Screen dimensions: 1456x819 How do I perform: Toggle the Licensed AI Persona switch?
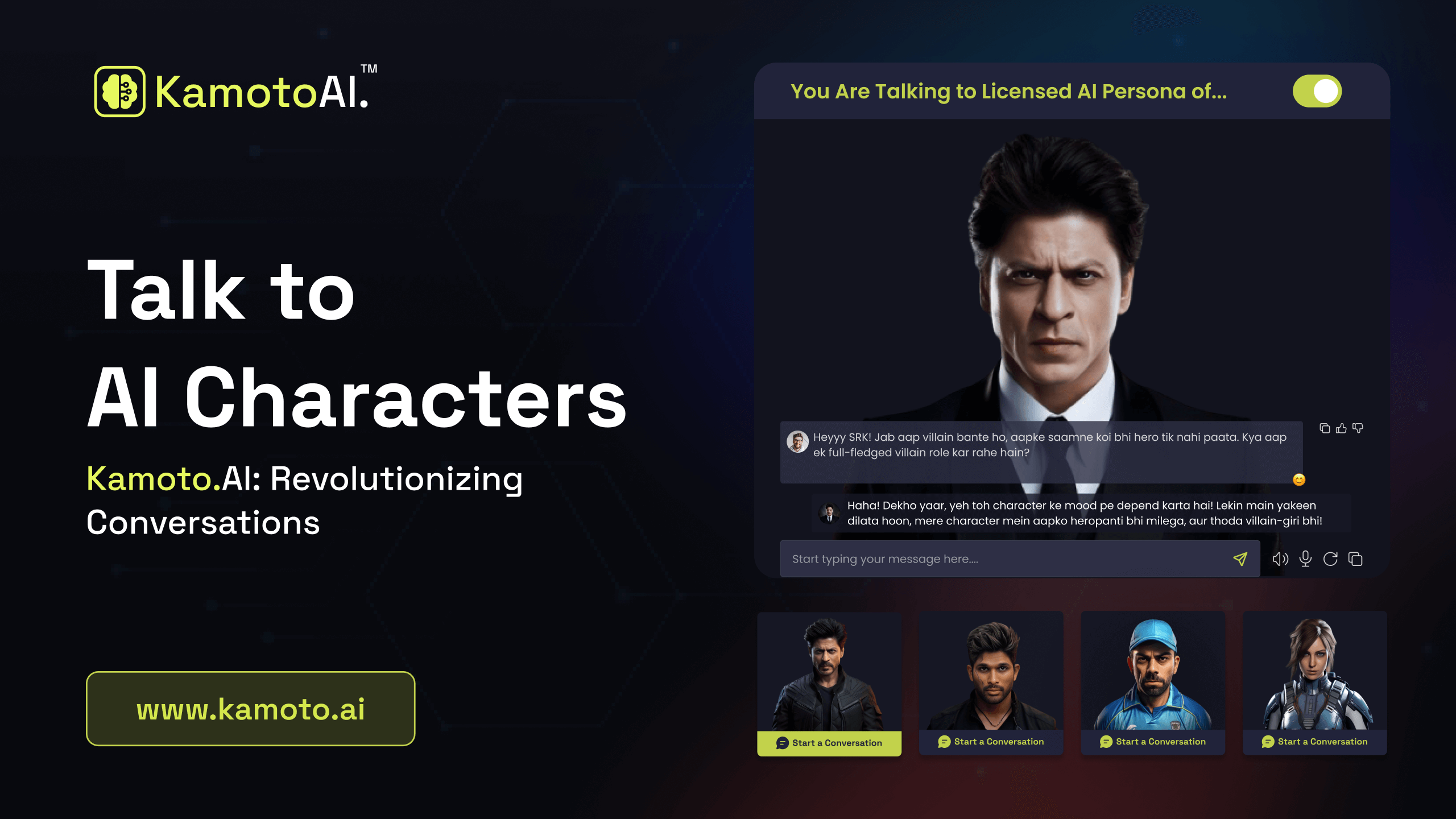(1317, 91)
